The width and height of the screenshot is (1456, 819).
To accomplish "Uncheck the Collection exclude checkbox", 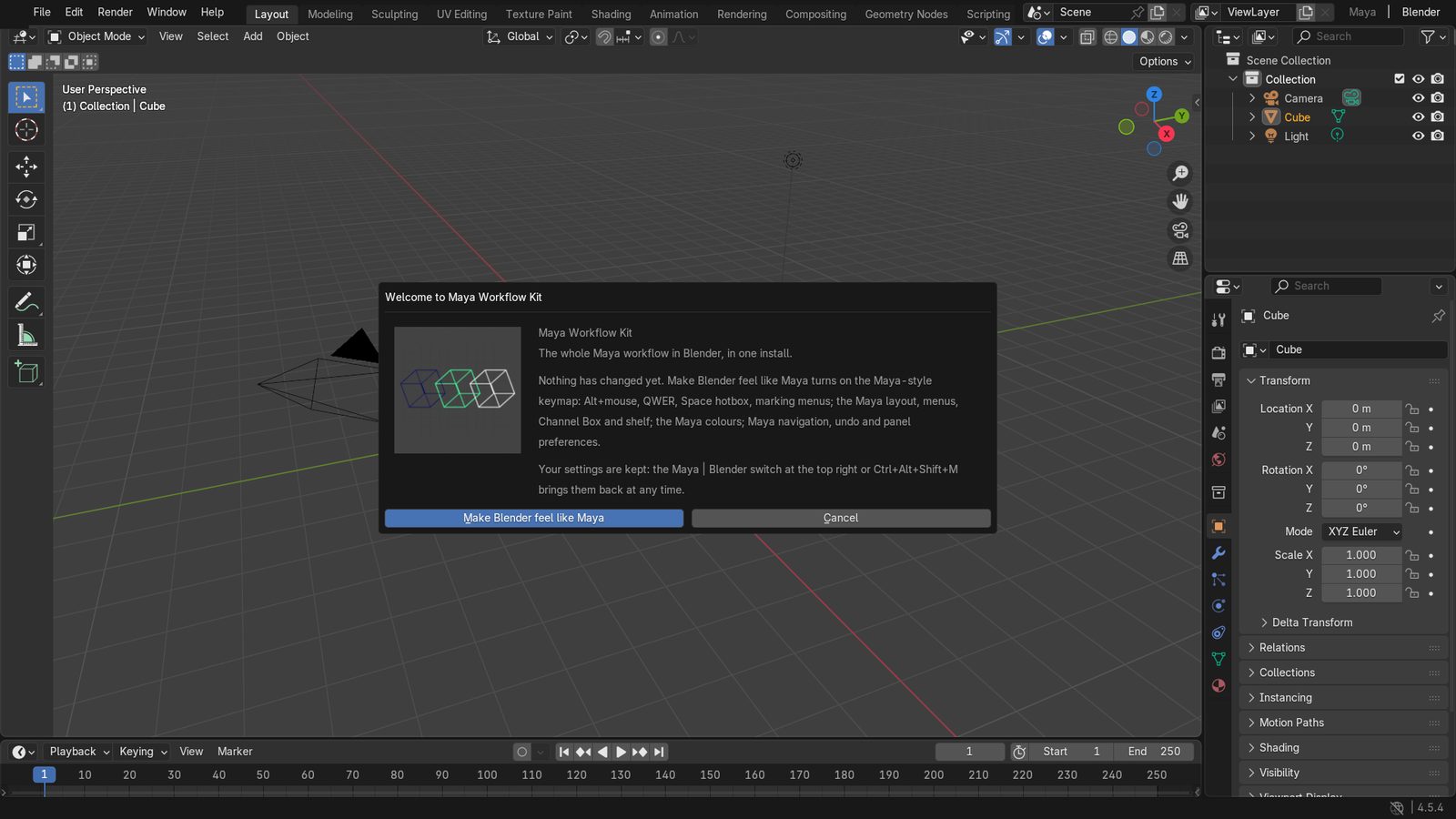I will click(x=1400, y=79).
